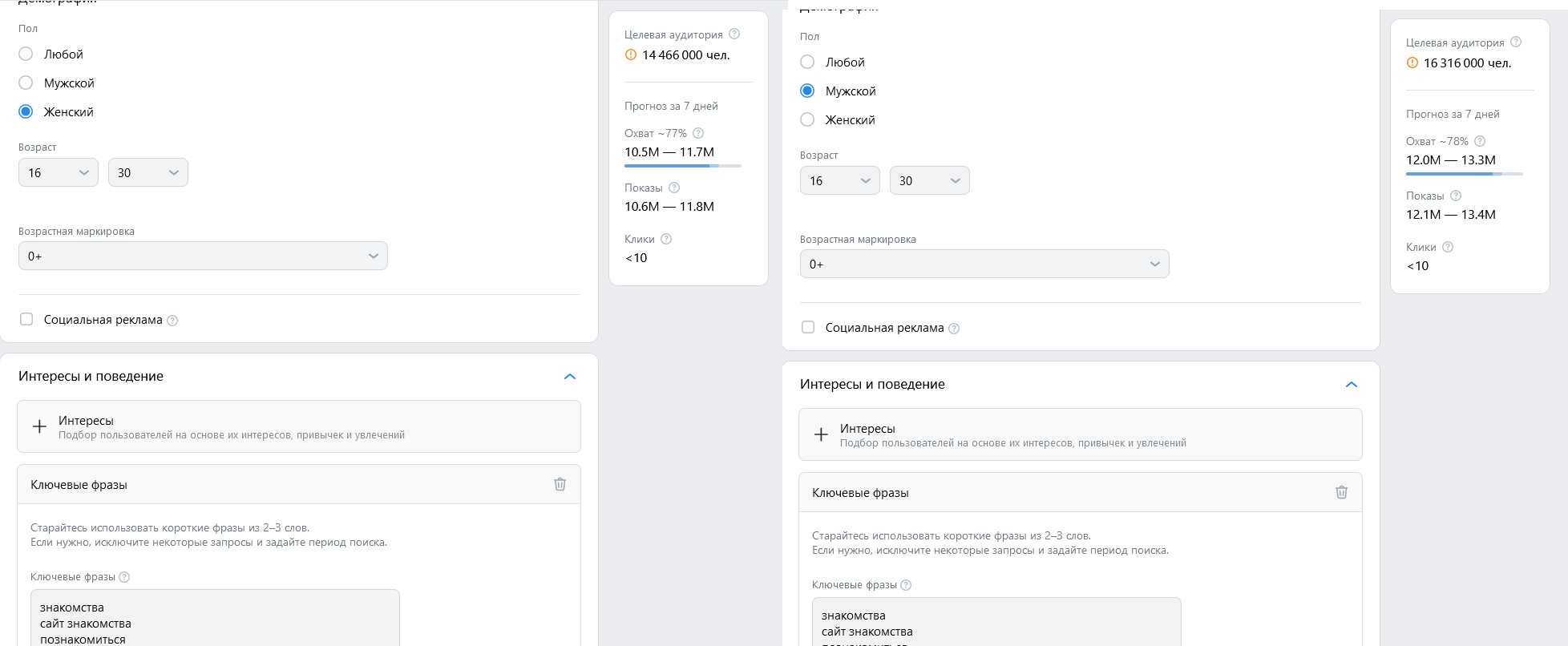1568x646 pixels.
Task: Delete Ключевые фразы block in left form
Action: [x=560, y=484]
